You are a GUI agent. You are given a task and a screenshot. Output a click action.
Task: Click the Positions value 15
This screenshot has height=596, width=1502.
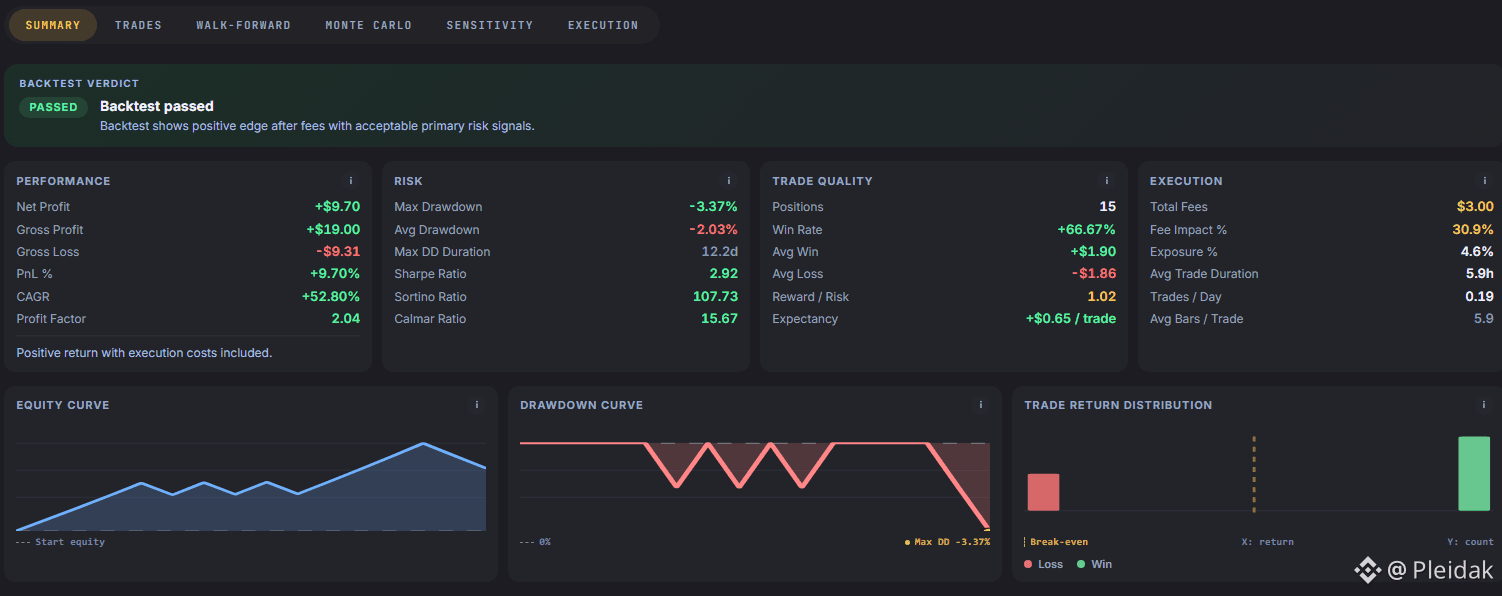click(1108, 207)
